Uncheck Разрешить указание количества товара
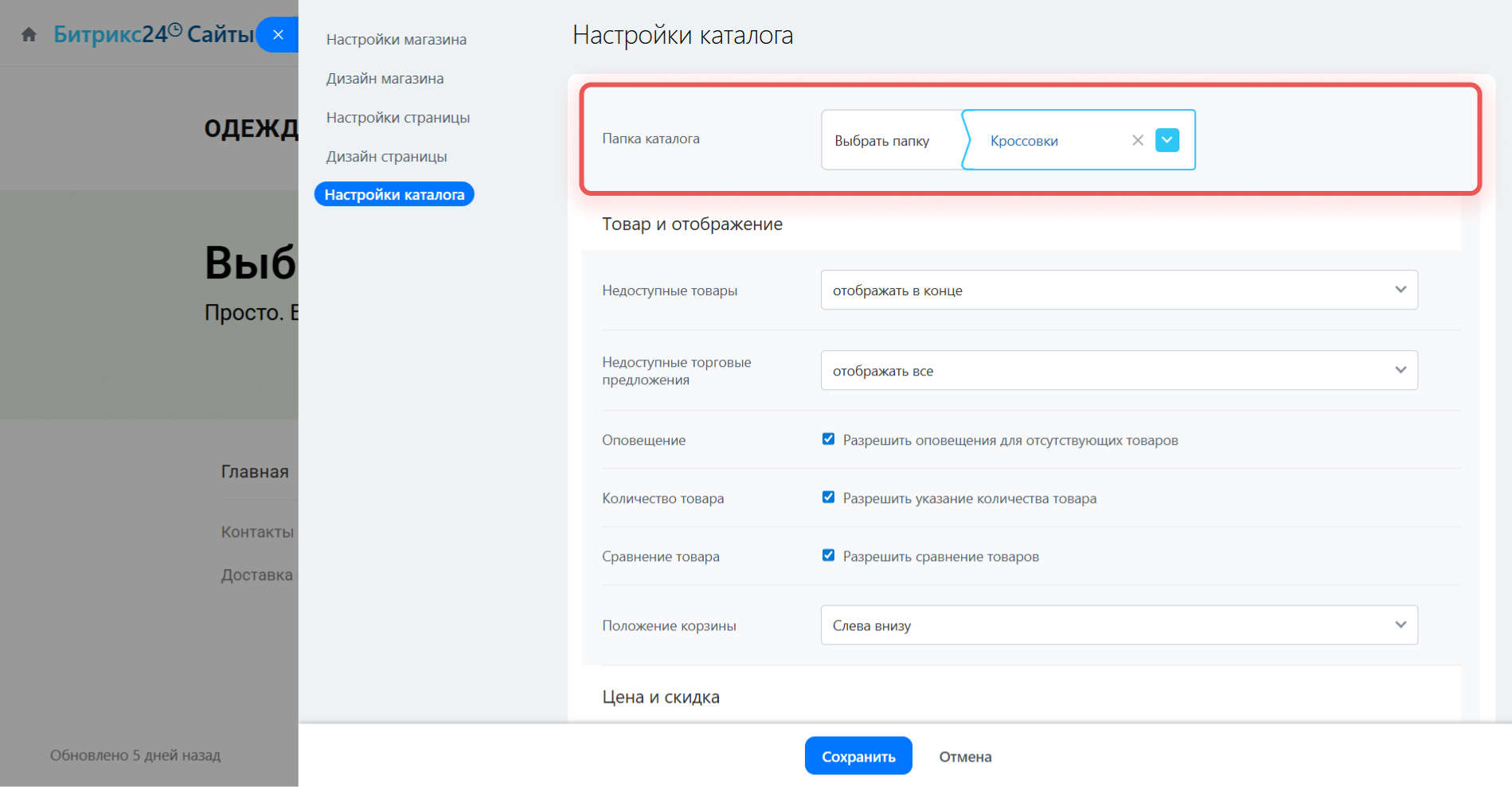 (x=828, y=497)
